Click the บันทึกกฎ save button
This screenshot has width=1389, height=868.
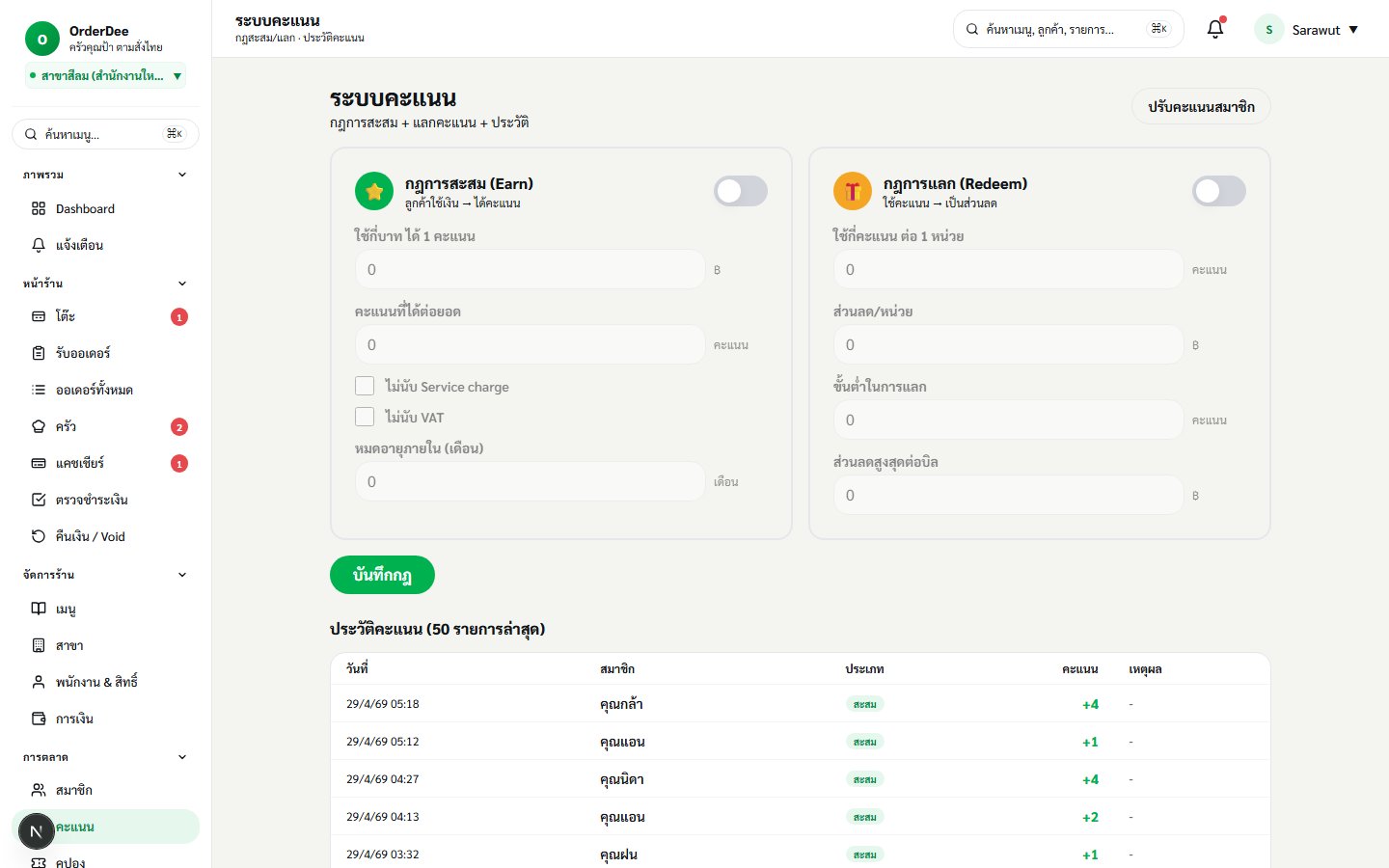tap(382, 575)
